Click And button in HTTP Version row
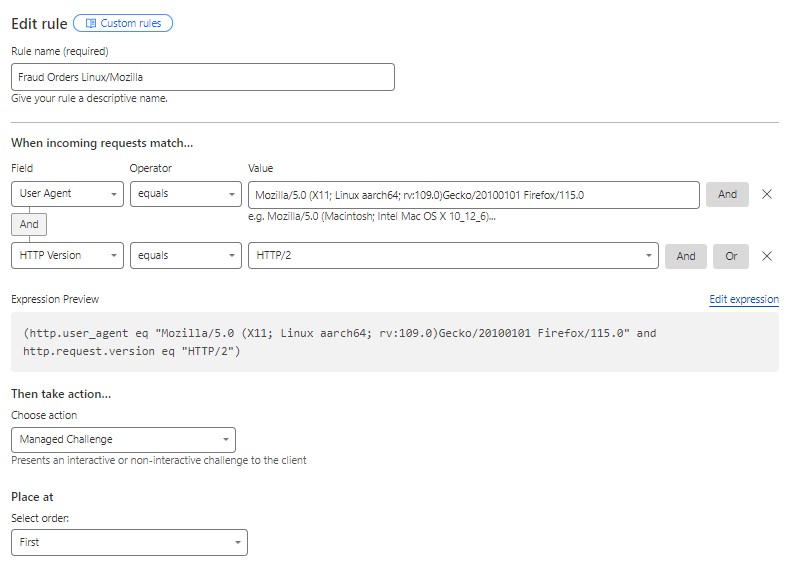Viewport: 796px width, 571px height. (x=685, y=256)
